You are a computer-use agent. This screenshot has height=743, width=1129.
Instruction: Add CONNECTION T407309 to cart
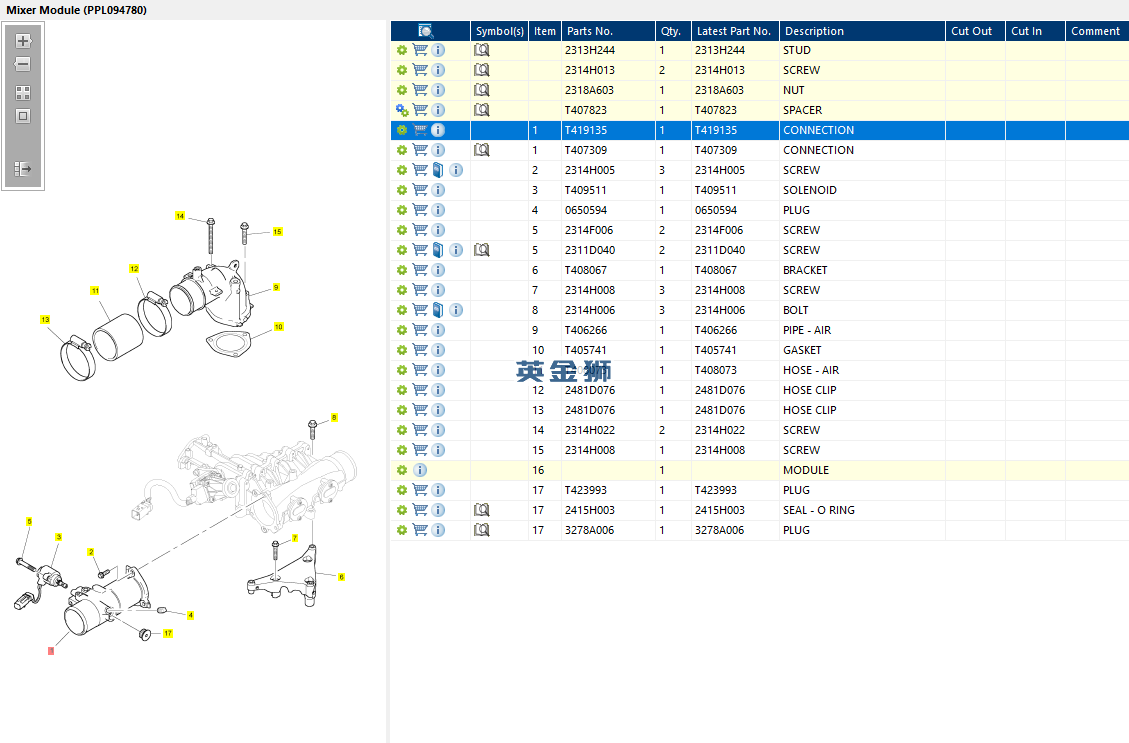tap(420, 150)
